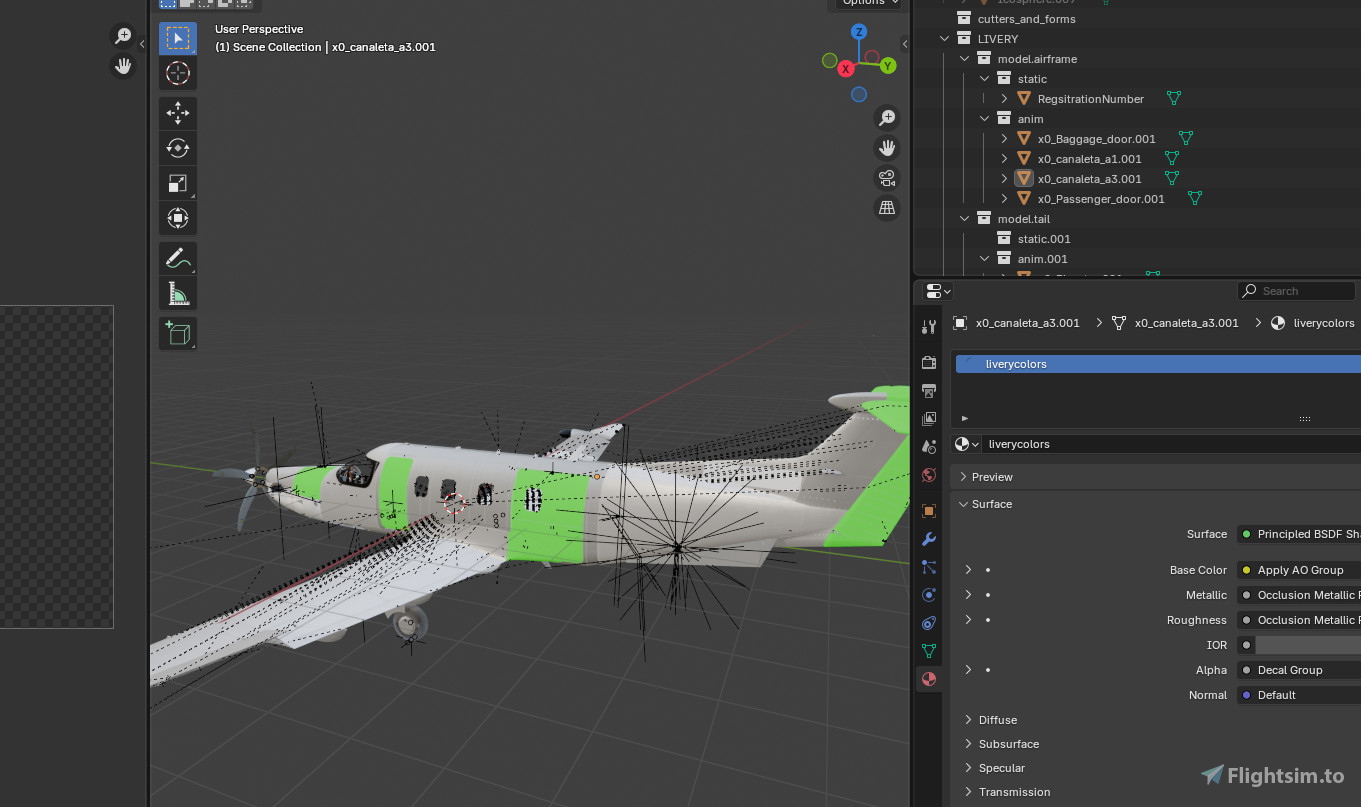Switch to World Properties globe tab

pyautogui.click(x=928, y=475)
